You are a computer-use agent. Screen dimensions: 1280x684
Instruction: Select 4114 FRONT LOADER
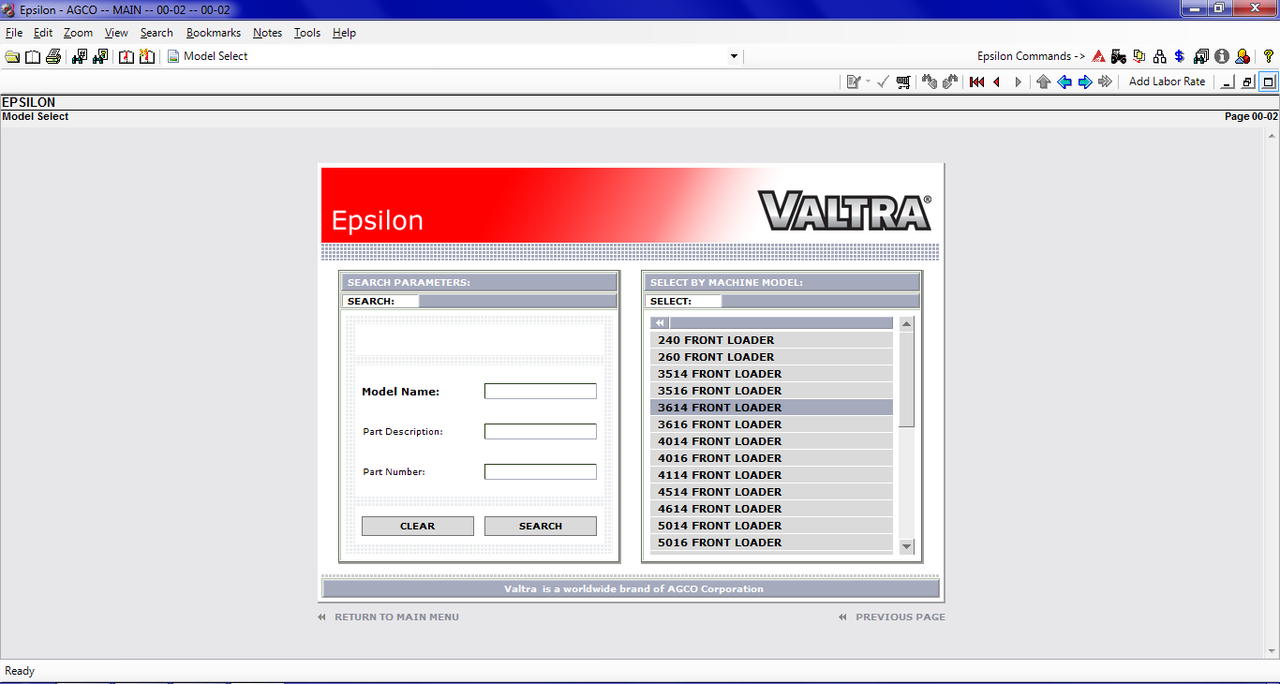pos(771,475)
